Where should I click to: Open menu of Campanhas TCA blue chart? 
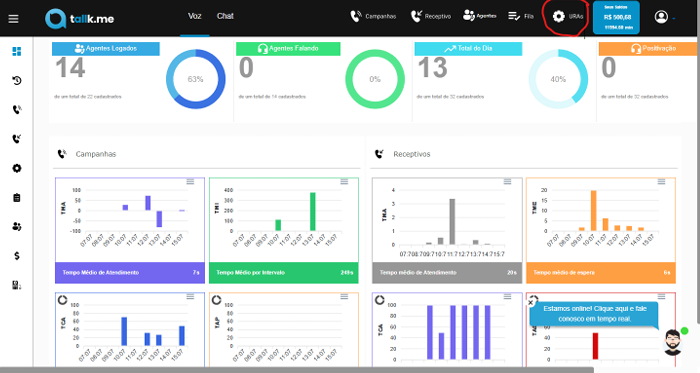point(190,297)
